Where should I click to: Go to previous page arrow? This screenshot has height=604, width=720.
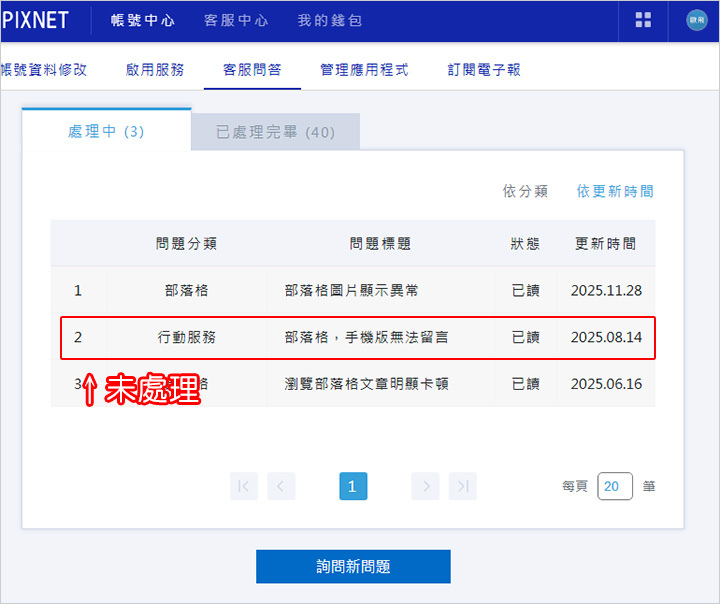(x=281, y=486)
